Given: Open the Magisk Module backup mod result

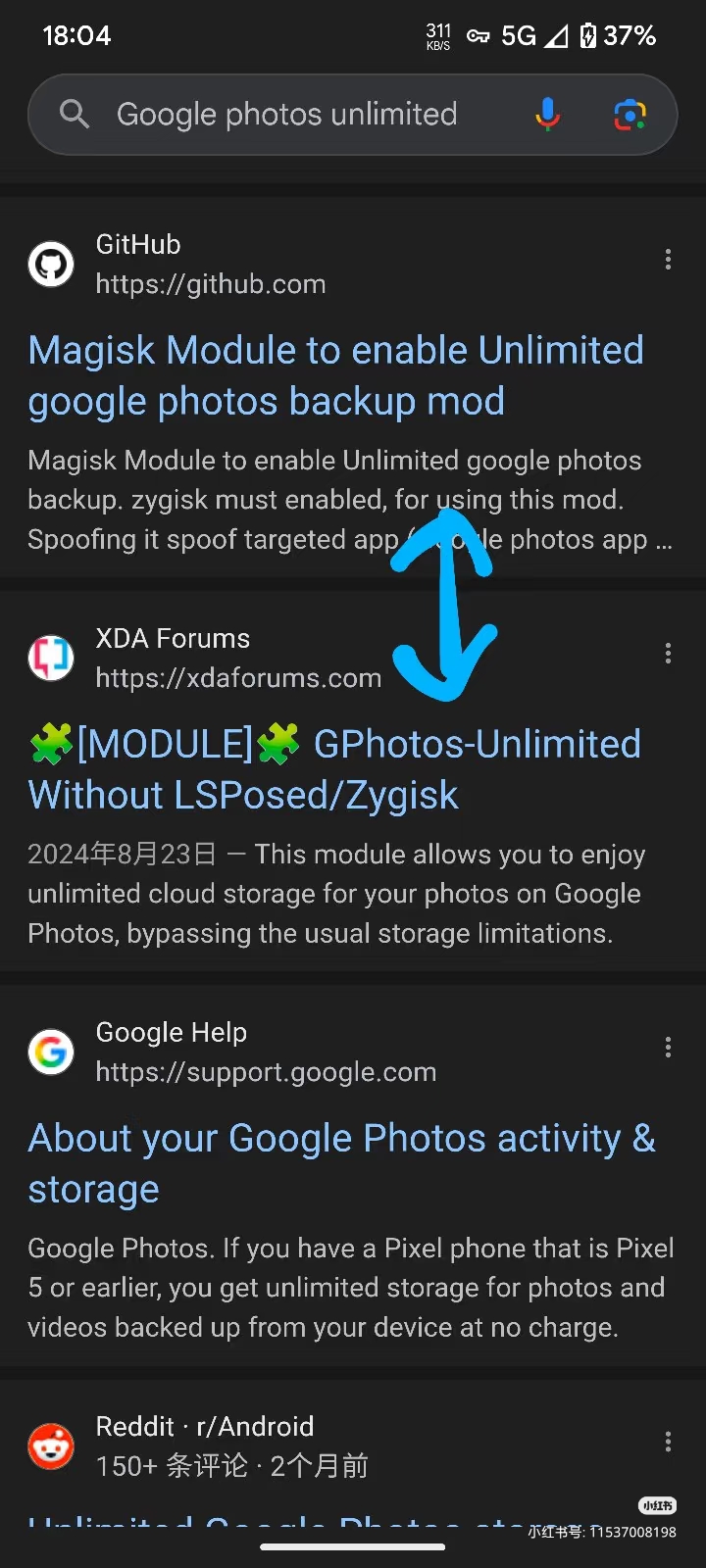Looking at the screenshot, I should pyautogui.click(x=336, y=375).
